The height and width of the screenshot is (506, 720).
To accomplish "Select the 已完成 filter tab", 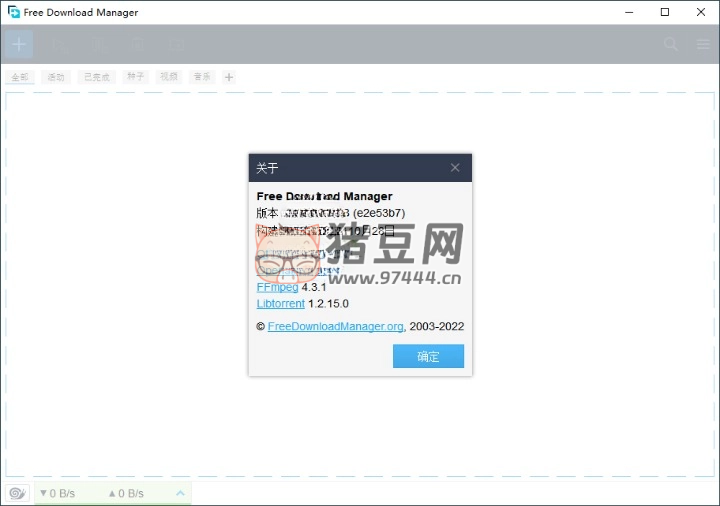I will point(97,77).
